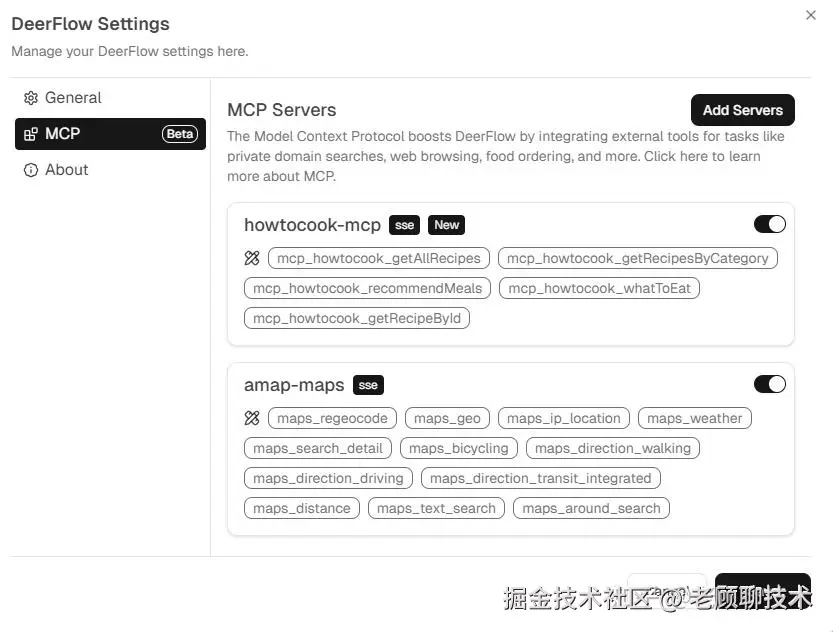Click the sse badge beside howtocook-mcp
Screen dimensions: 833x632
(404, 225)
